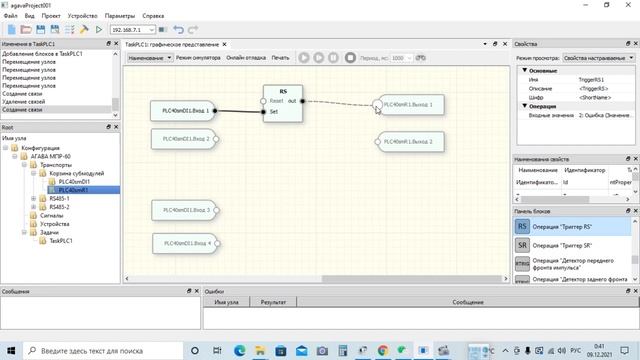Collapse the Операция property group

[x=525, y=106]
